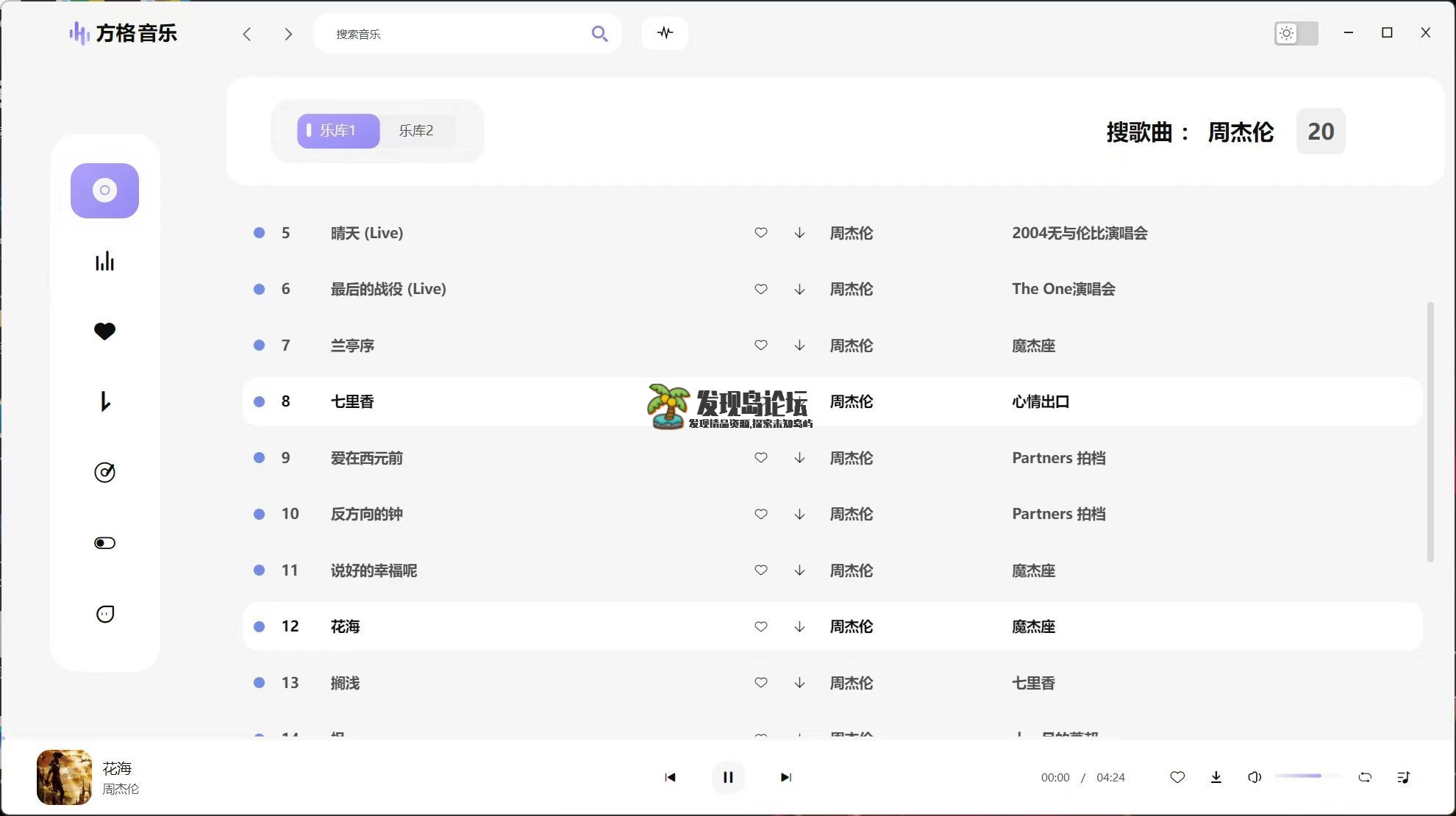Click the result count 20 badge

[x=1321, y=132]
